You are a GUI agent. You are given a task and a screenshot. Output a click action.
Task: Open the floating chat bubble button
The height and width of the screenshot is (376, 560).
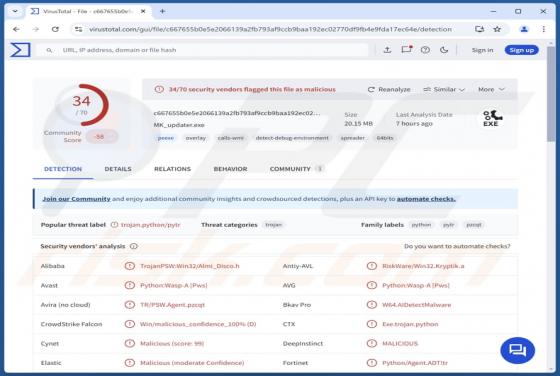click(518, 350)
